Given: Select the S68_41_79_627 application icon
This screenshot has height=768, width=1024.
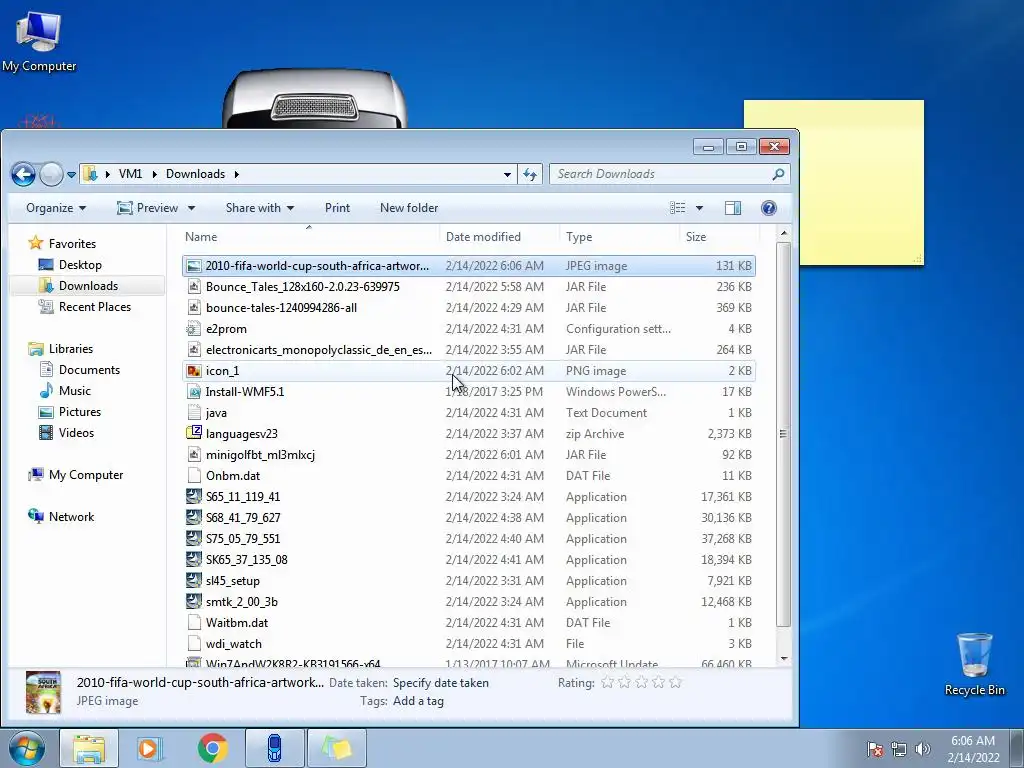Looking at the screenshot, I should click(193, 517).
